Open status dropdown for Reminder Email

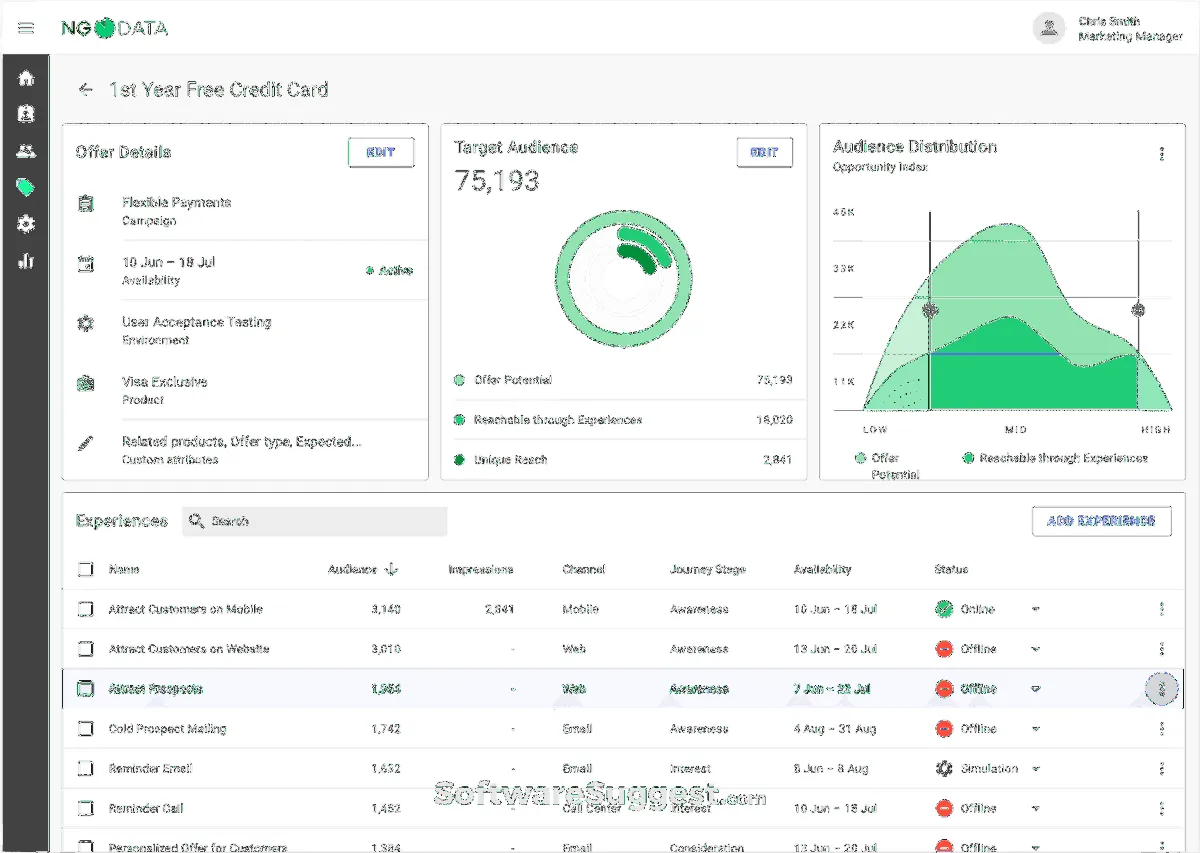[1035, 769]
